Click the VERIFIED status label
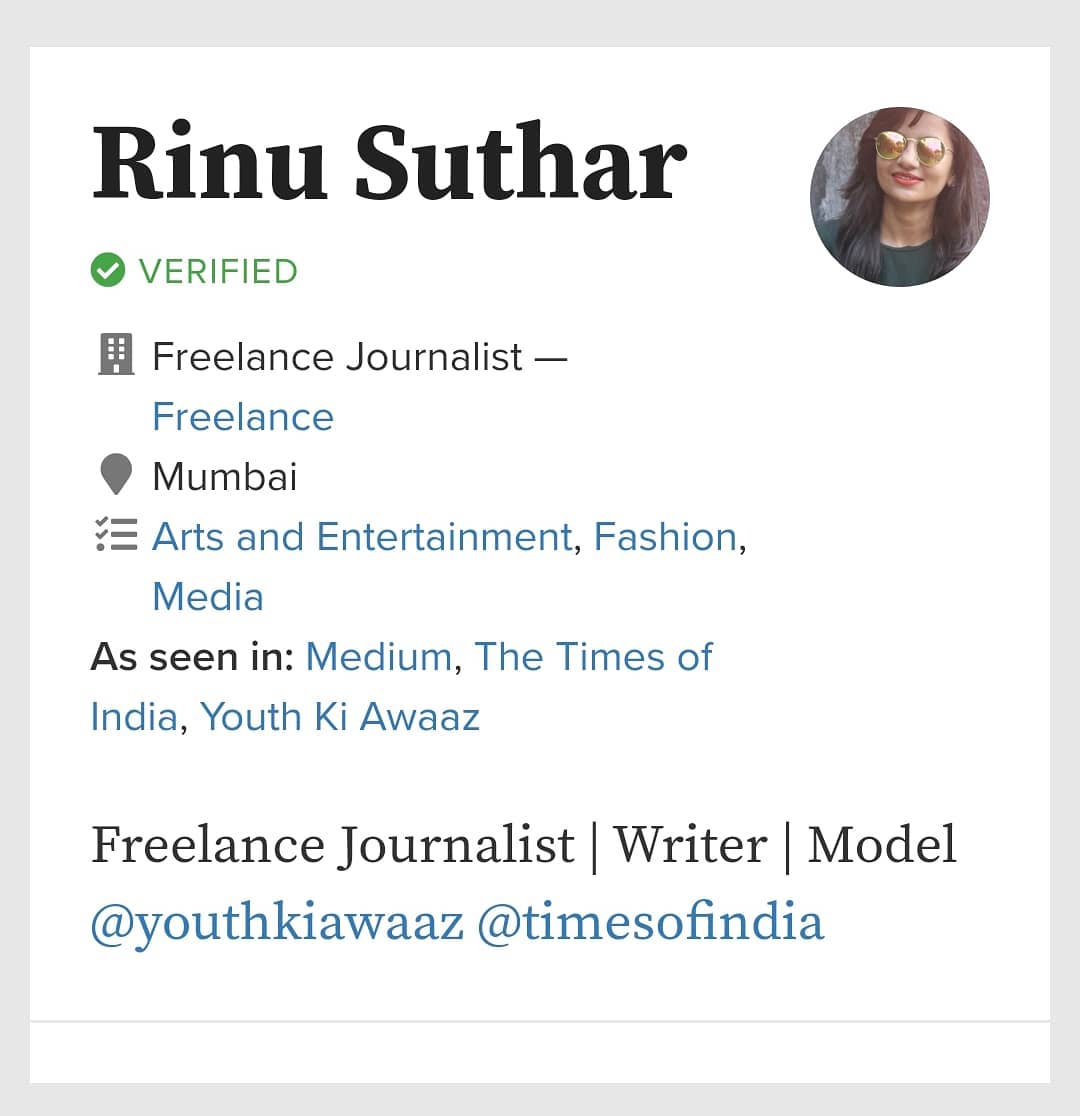 218,271
